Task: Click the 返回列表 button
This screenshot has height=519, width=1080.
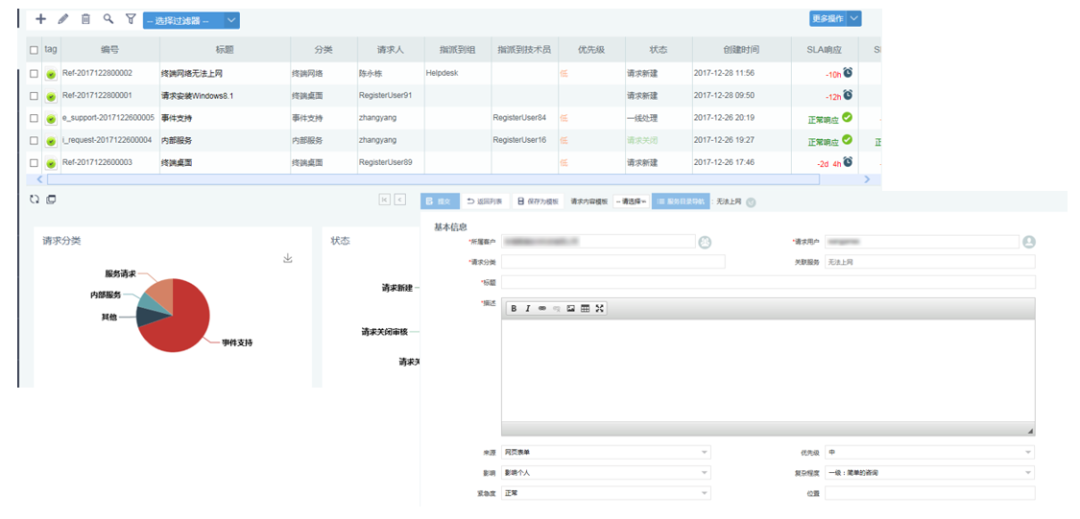Action: click(x=484, y=202)
